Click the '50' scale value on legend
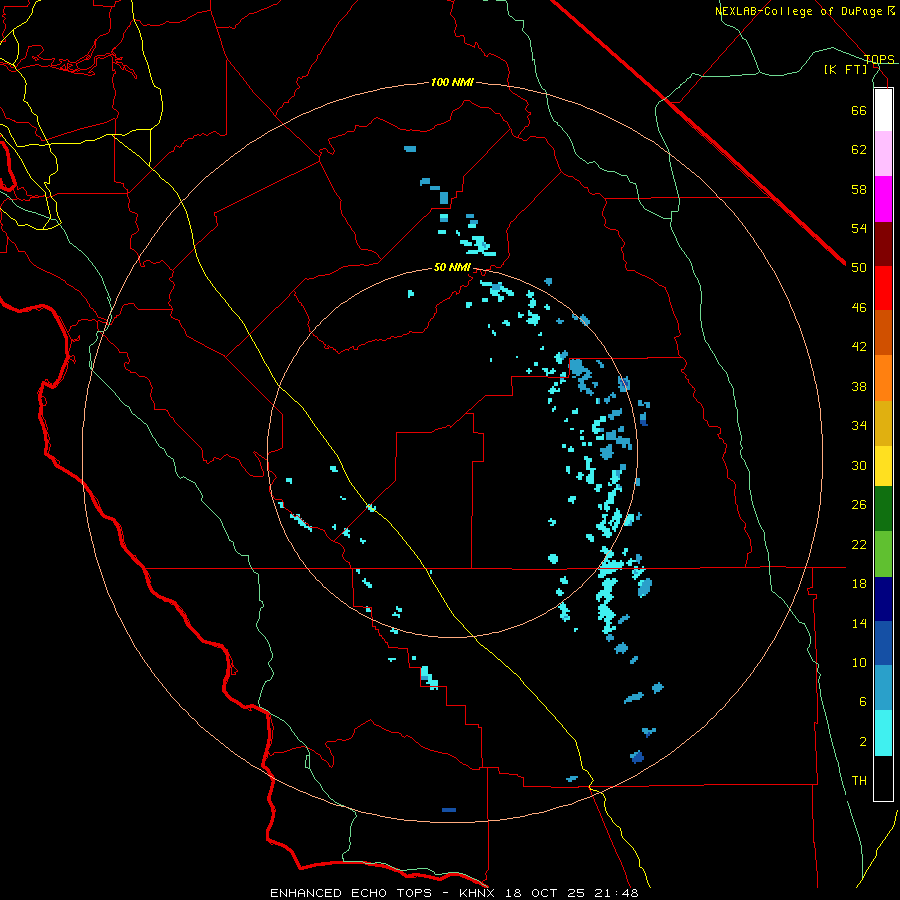The width and height of the screenshot is (900, 900). pos(859,268)
